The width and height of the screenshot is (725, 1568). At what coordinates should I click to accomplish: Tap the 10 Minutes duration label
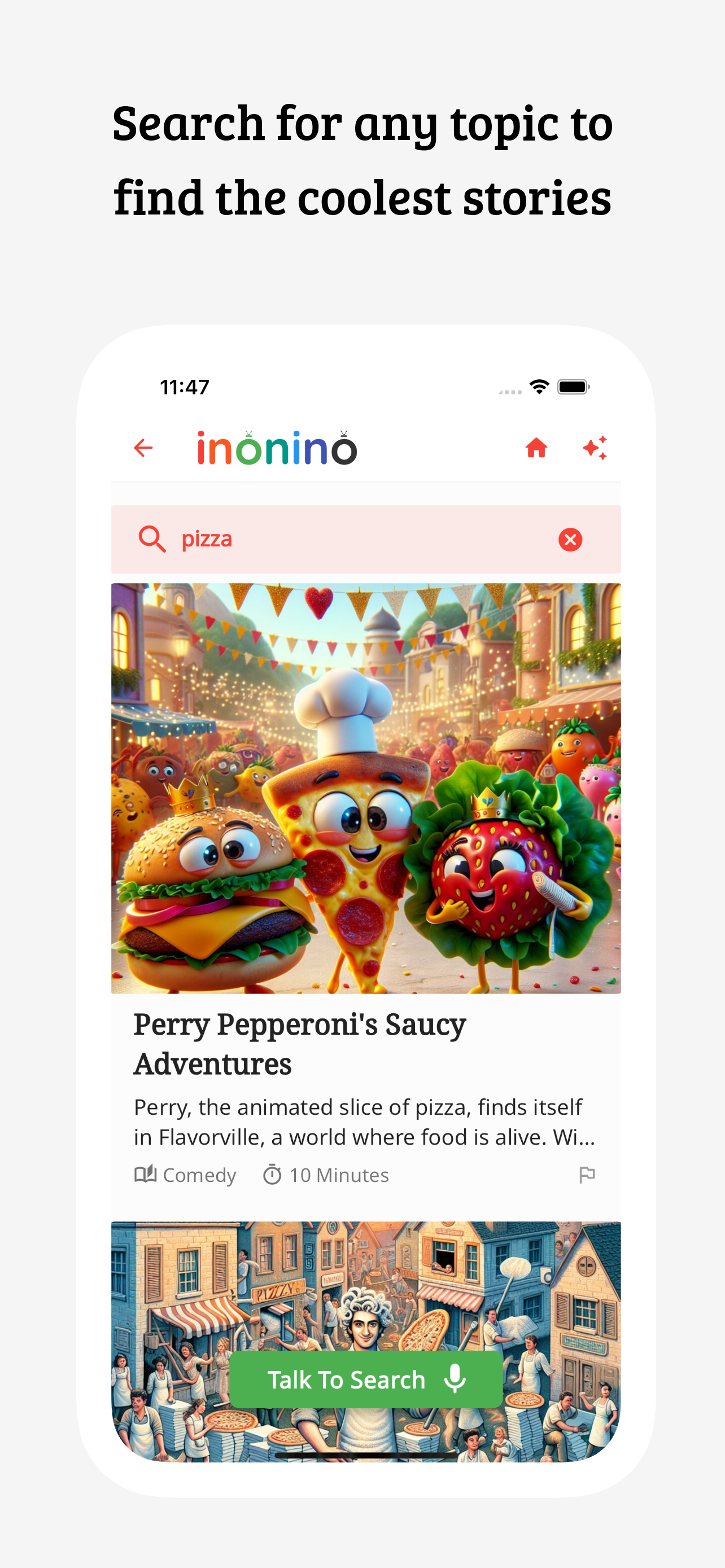(339, 1175)
